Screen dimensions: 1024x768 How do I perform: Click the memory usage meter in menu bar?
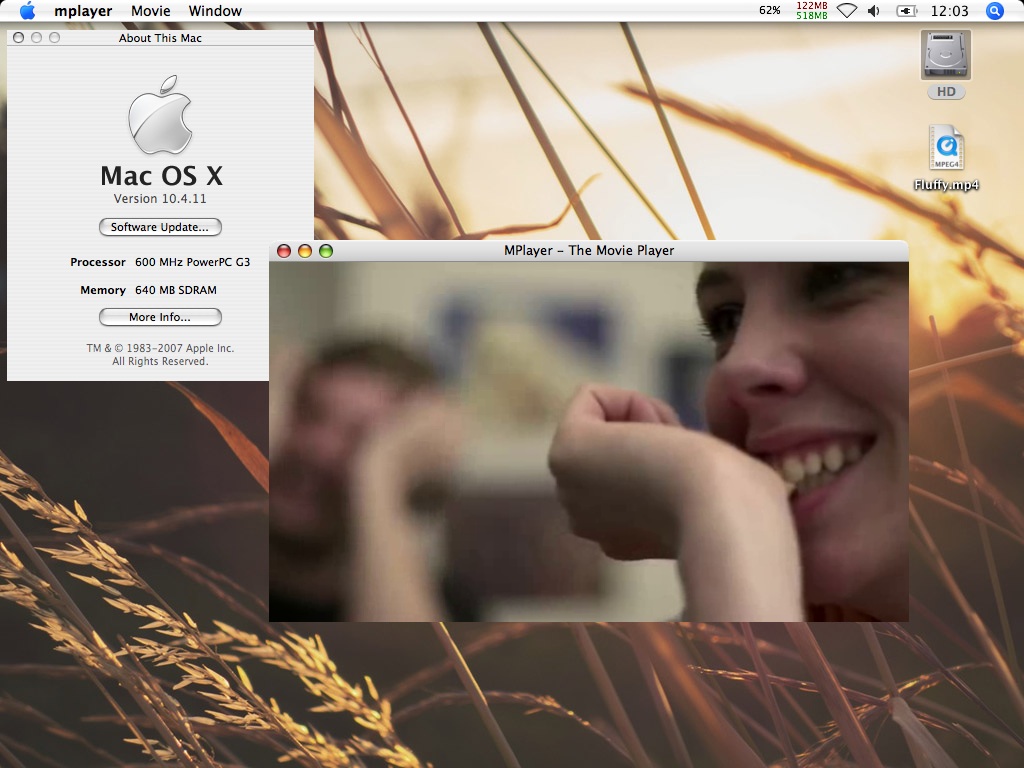(812, 10)
